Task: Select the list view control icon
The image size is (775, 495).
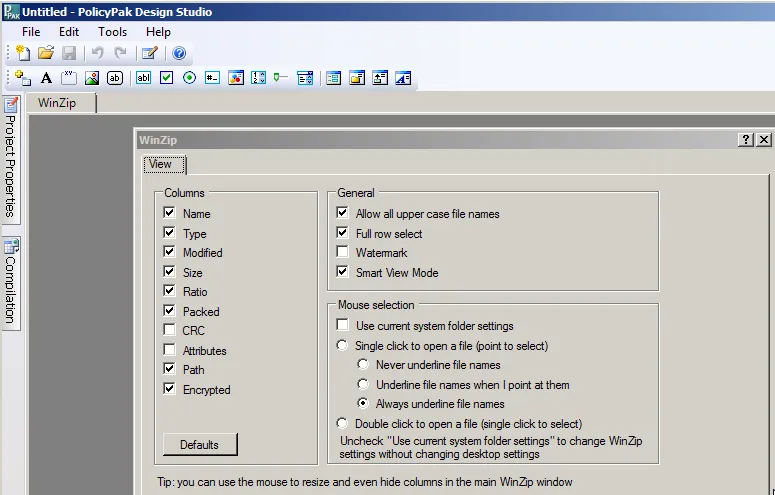Action: pyautogui.click(x=334, y=78)
